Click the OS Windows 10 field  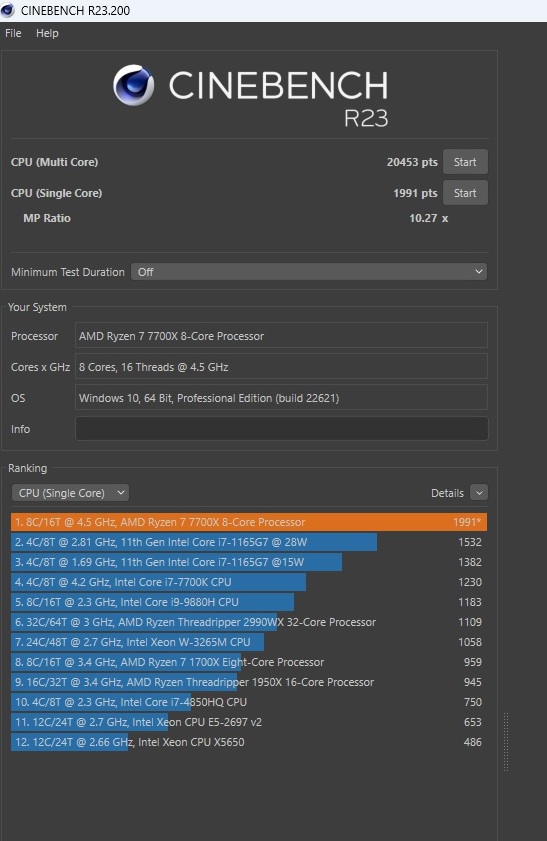pyautogui.click(x=282, y=398)
